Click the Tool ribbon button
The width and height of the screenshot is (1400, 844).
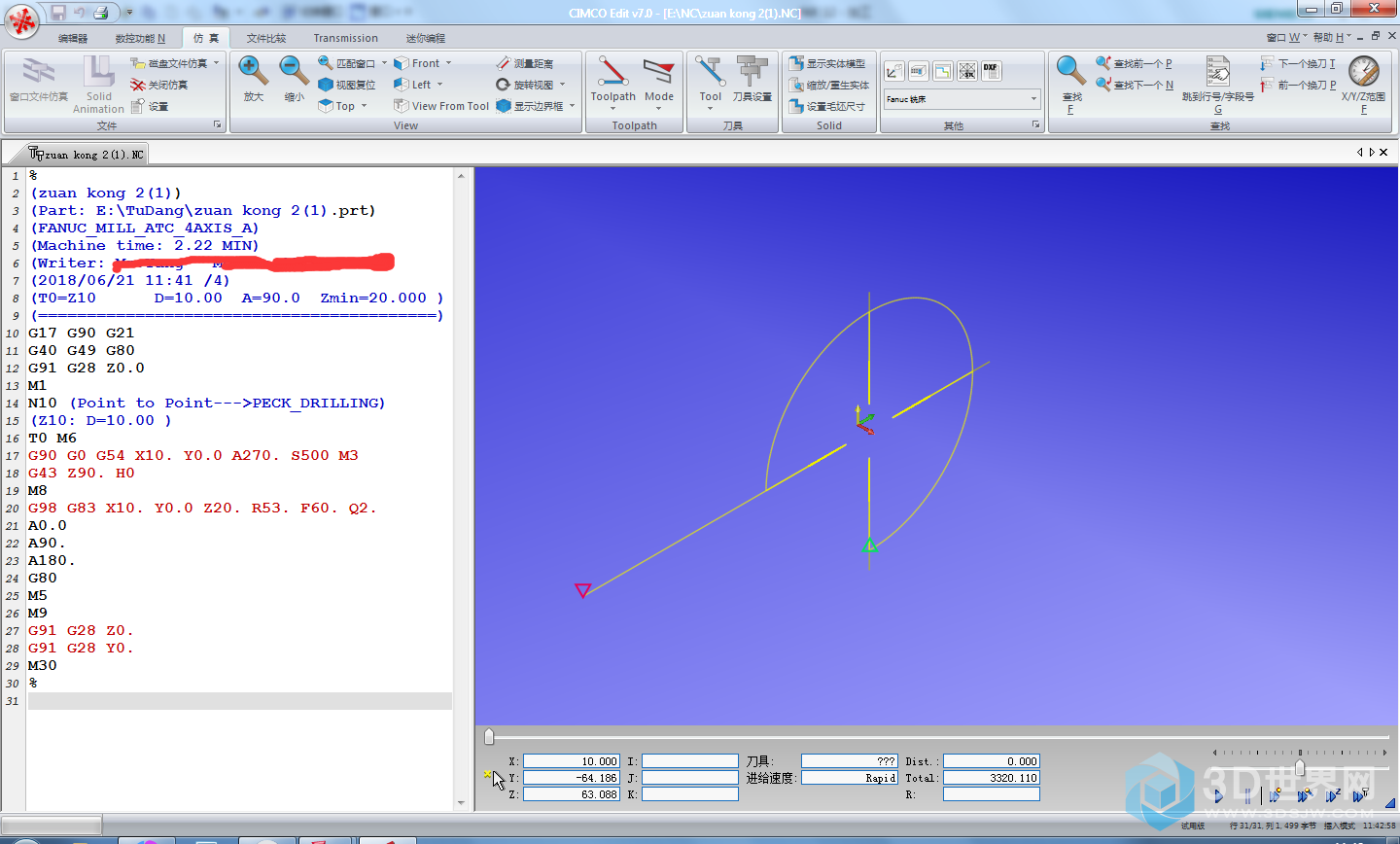point(711,81)
